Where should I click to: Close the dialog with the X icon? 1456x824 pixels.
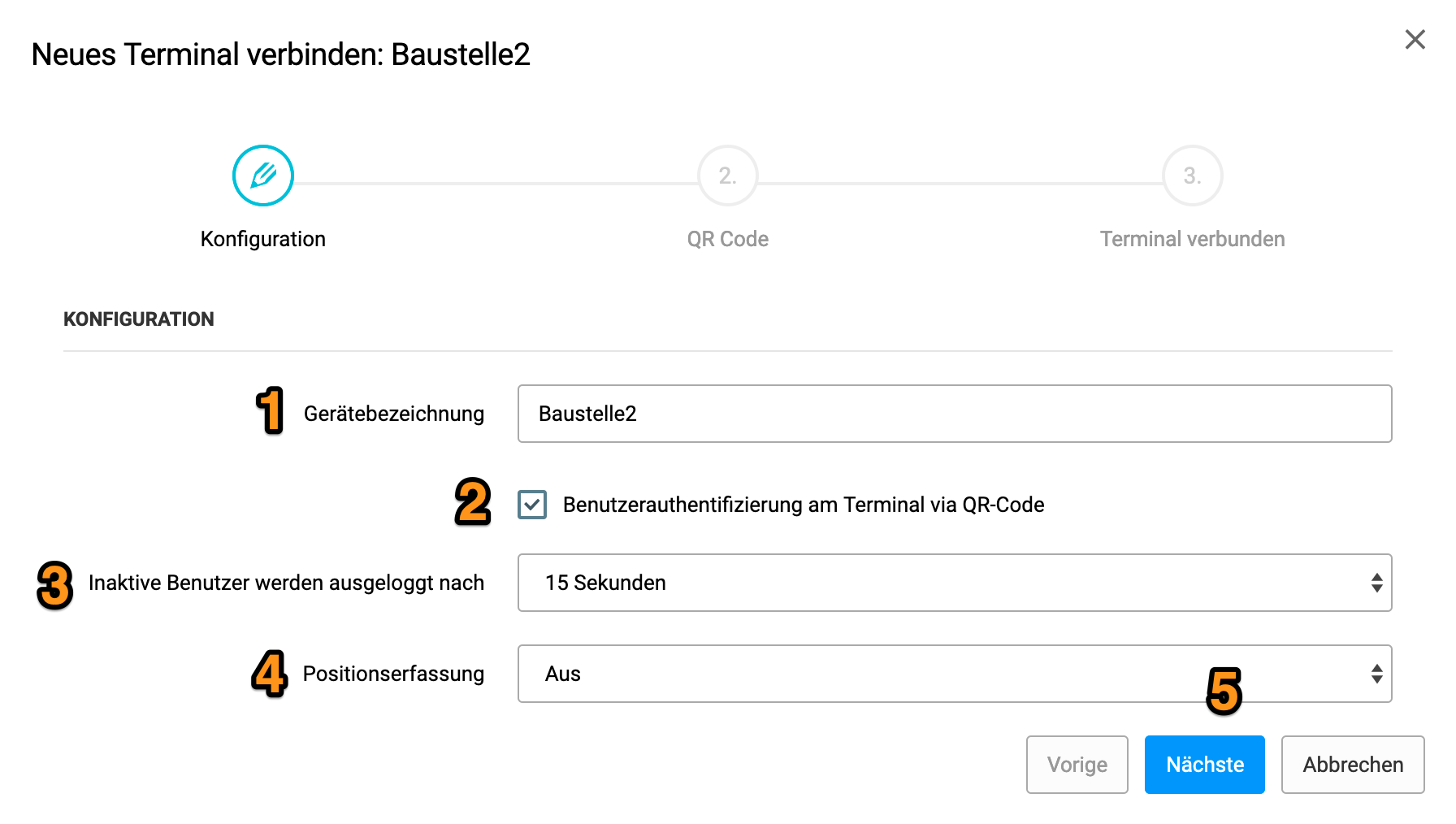tap(1415, 39)
